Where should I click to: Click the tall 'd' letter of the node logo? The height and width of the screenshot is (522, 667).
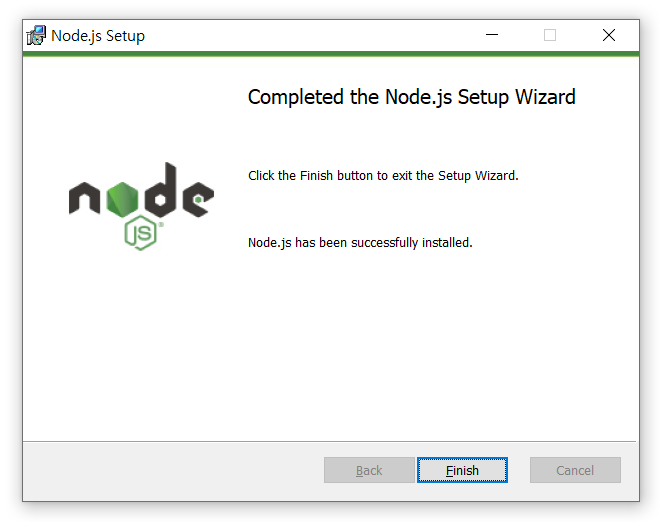160,190
